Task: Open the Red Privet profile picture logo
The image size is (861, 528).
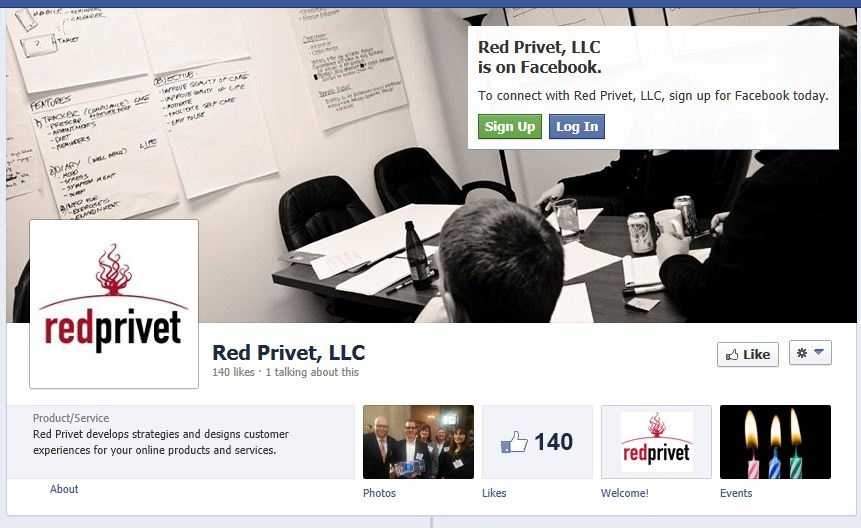Action: point(114,304)
